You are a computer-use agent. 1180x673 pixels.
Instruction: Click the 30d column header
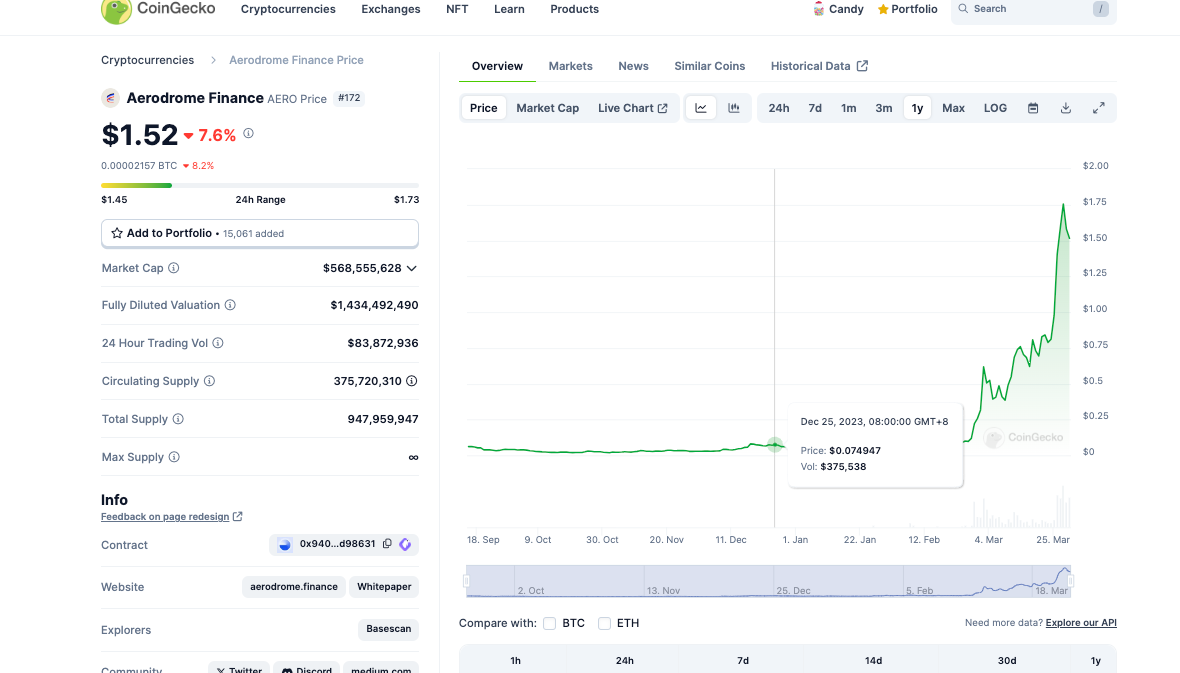pos(1007,660)
